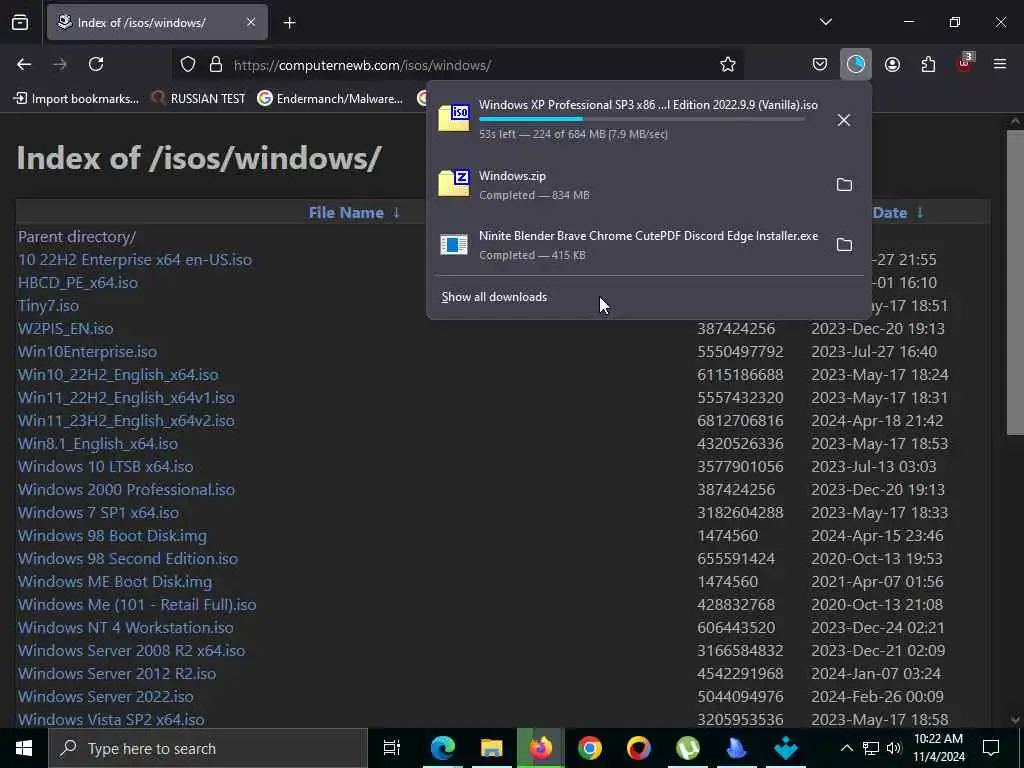Open the uBlock Origin extension icon
Viewport: 1024px width, 768px height.
coord(965,63)
